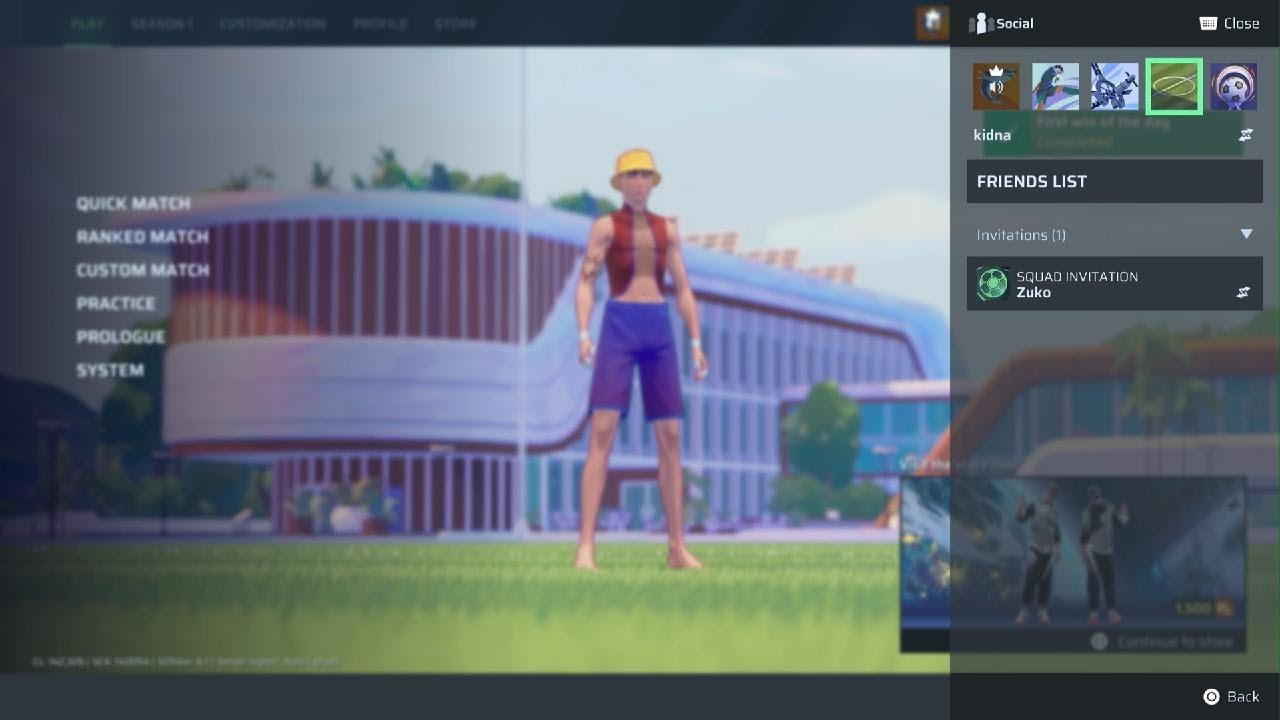Click the platform icon beside kidna
1280x720 pixels.
[1245, 135]
